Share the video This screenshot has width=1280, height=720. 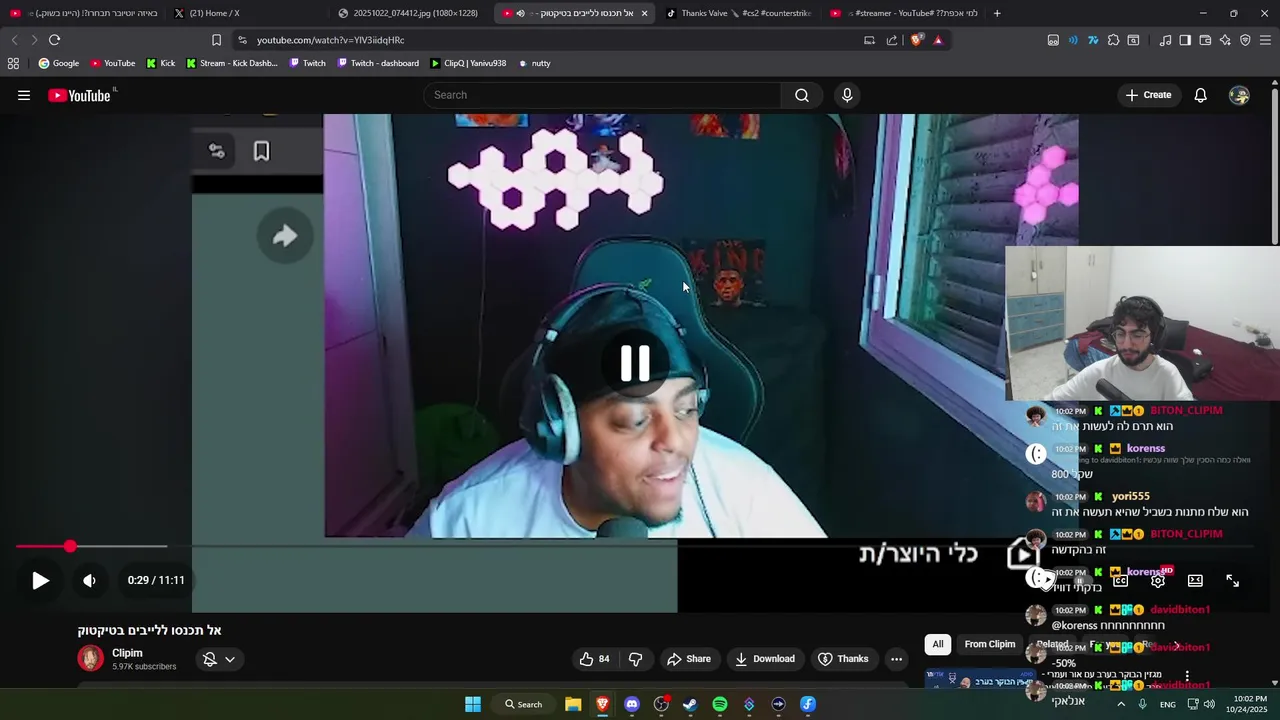click(688, 659)
